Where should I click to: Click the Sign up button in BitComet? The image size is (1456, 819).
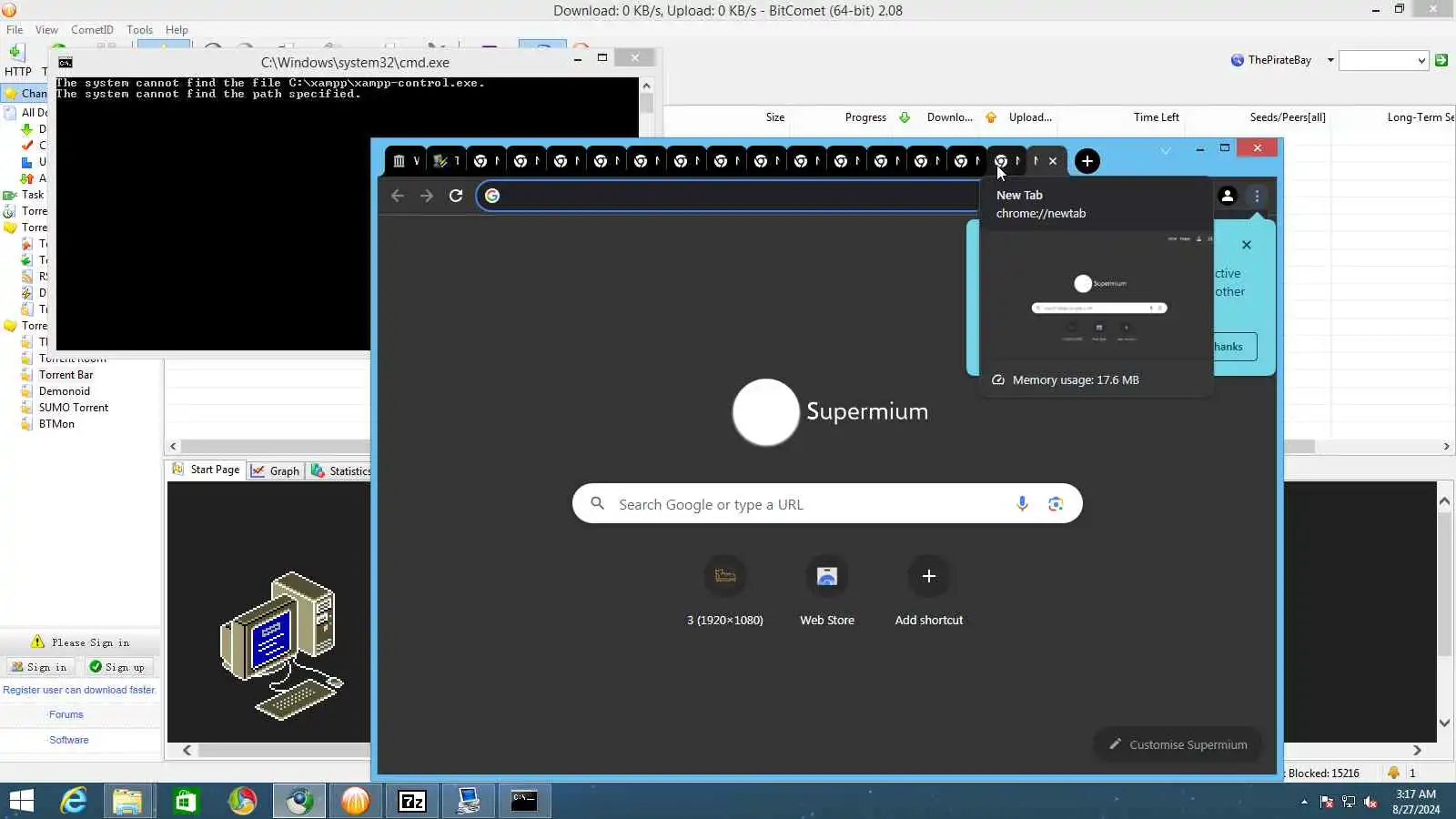click(117, 667)
